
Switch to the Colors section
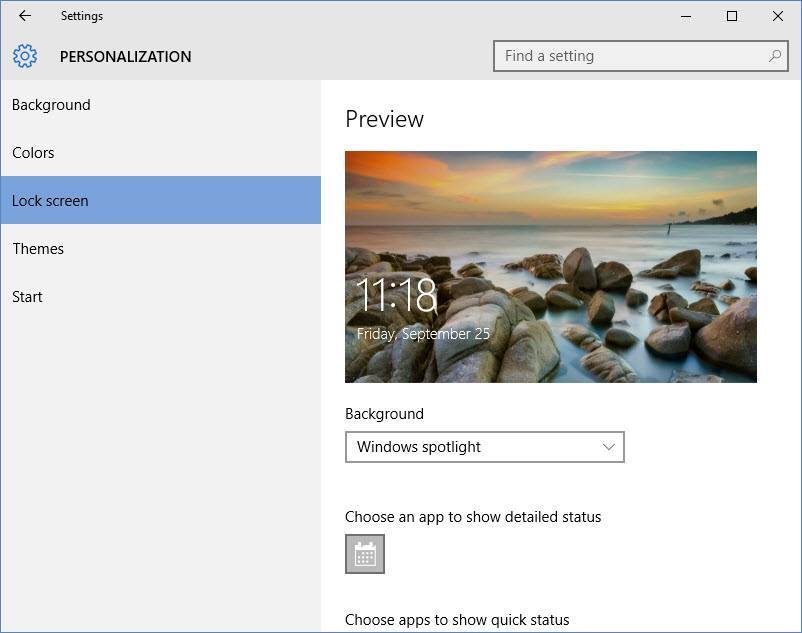pyautogui.click(x=33, y=152)
